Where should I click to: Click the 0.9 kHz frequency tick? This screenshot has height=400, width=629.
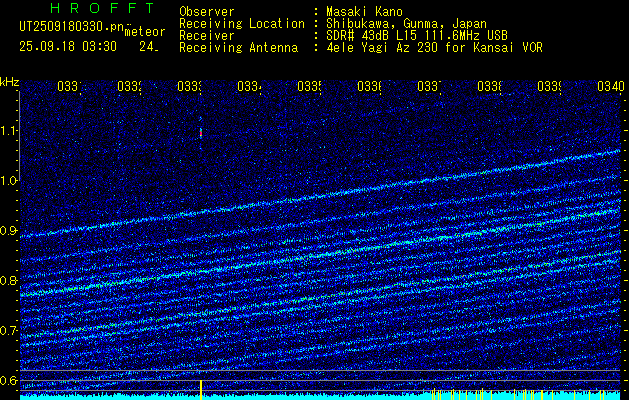click(9, 231)
